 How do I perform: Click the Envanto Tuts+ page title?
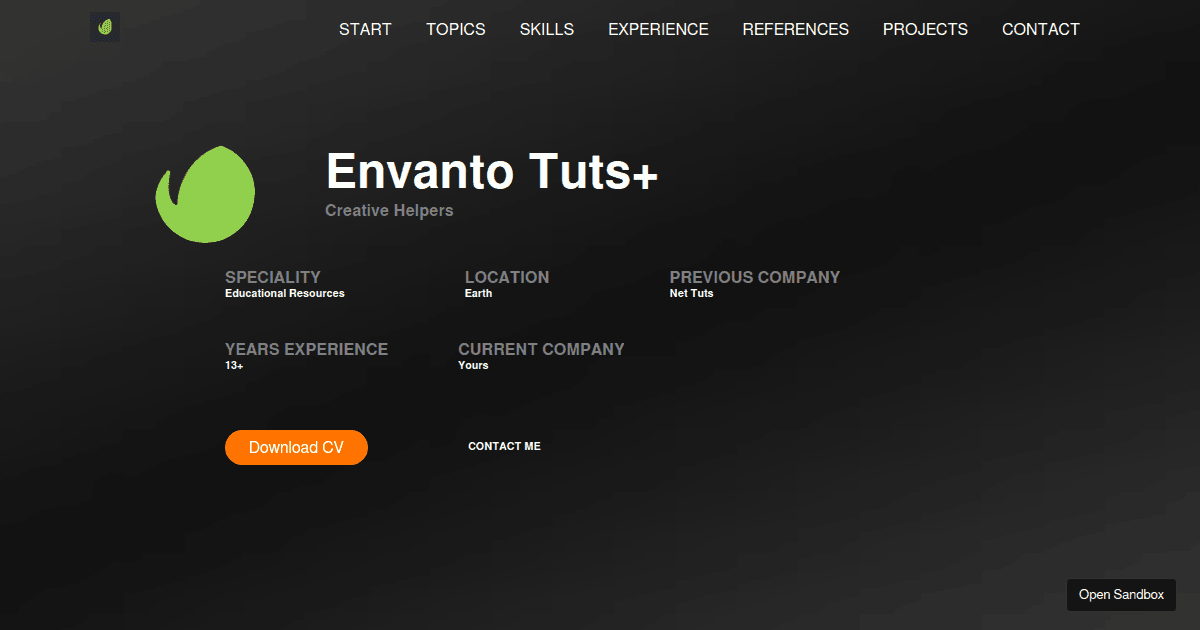491,172
